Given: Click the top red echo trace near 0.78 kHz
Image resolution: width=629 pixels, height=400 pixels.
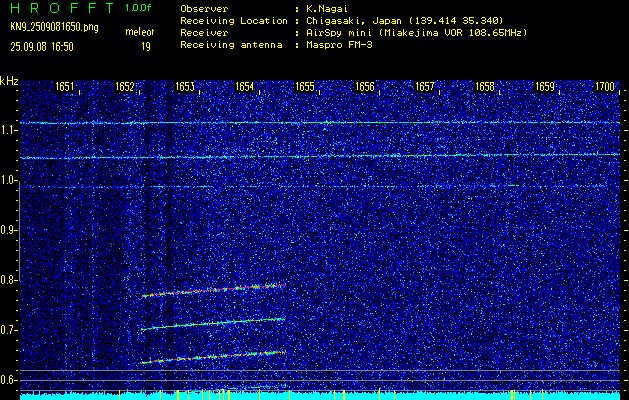Looking at the screenshot, I should click(213, 290).
